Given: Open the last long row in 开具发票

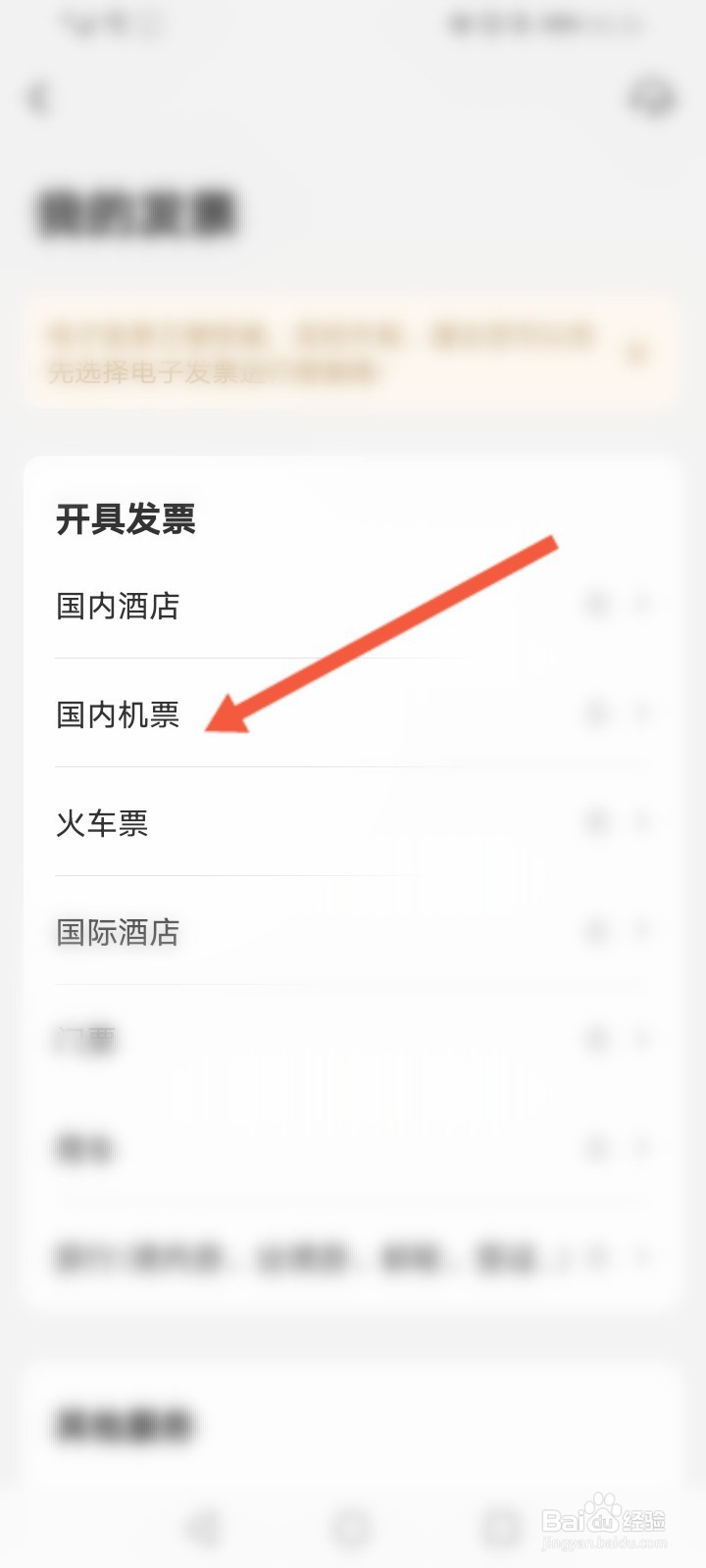Looking at the screenshot, I should [x=353, y=1257].
